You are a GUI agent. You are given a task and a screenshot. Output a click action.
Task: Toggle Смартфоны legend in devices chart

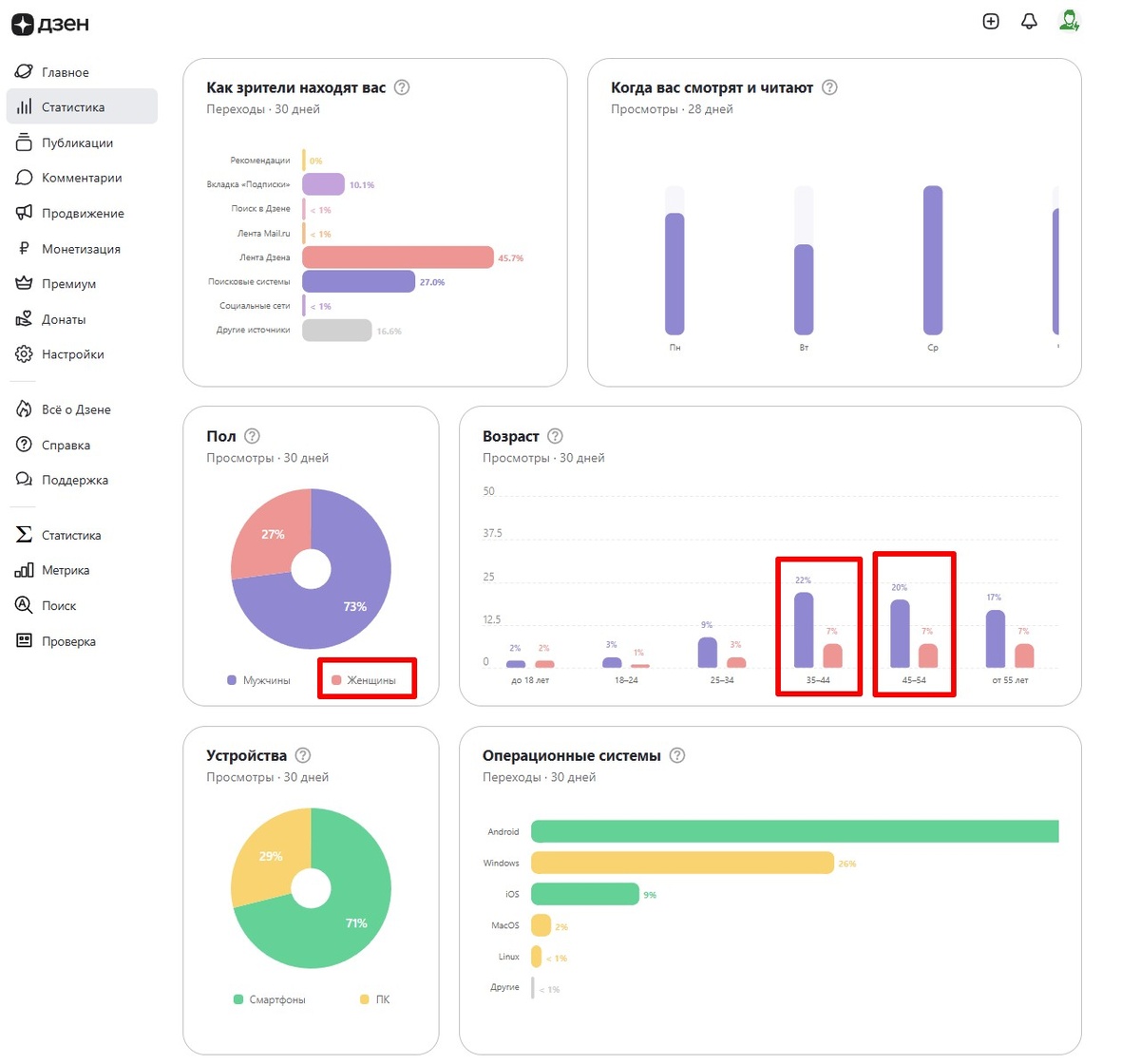[x=269, y=999]
